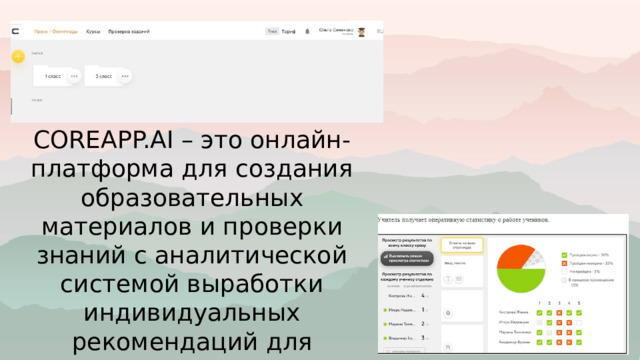Select the student row with score 3
Viewport: 640px width, 360px height.
click(x=407, y=338)
